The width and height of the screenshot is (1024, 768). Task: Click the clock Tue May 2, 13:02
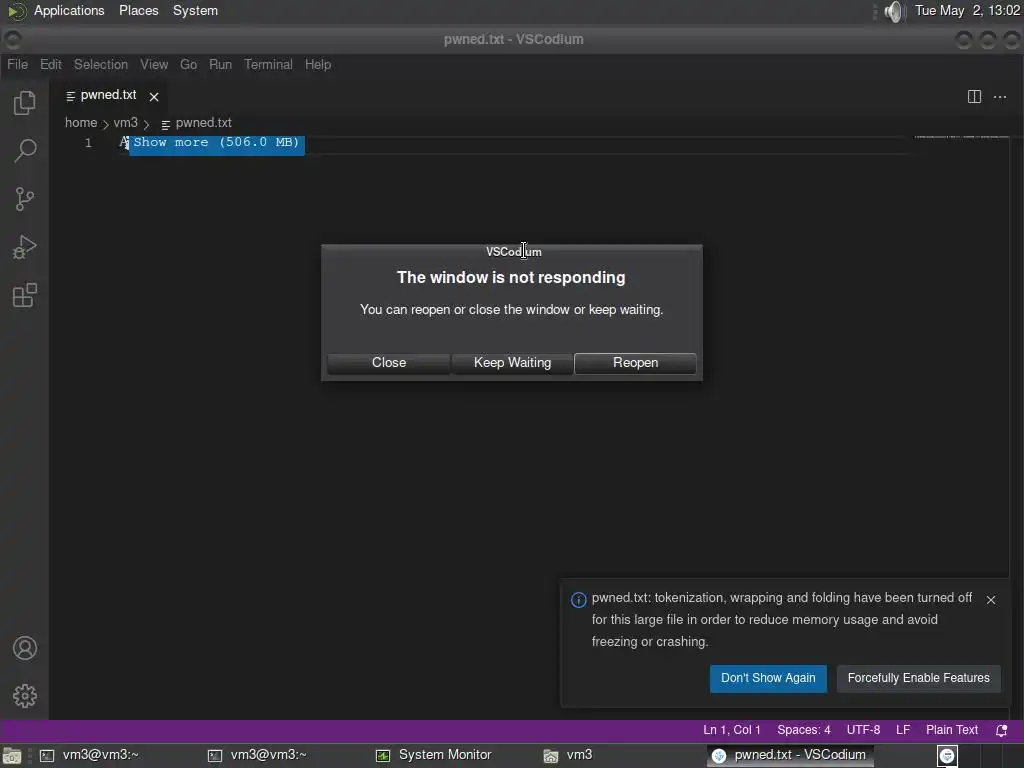point(967,11)
